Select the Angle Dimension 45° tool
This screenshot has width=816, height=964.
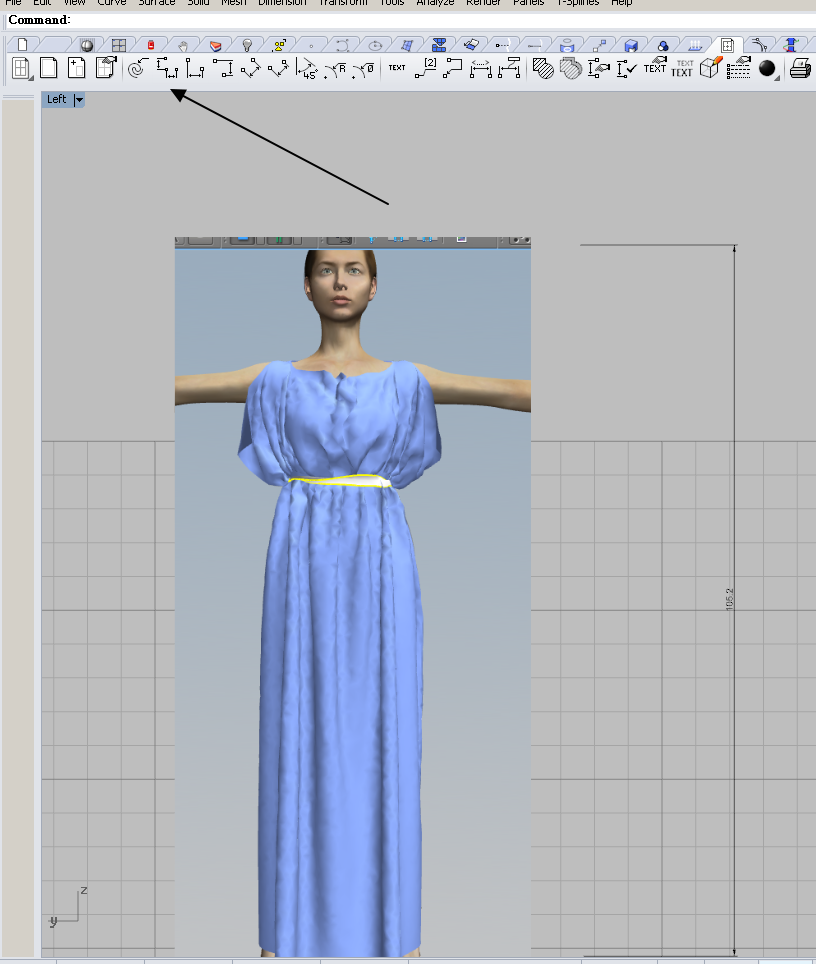click(x=308, y=68)
